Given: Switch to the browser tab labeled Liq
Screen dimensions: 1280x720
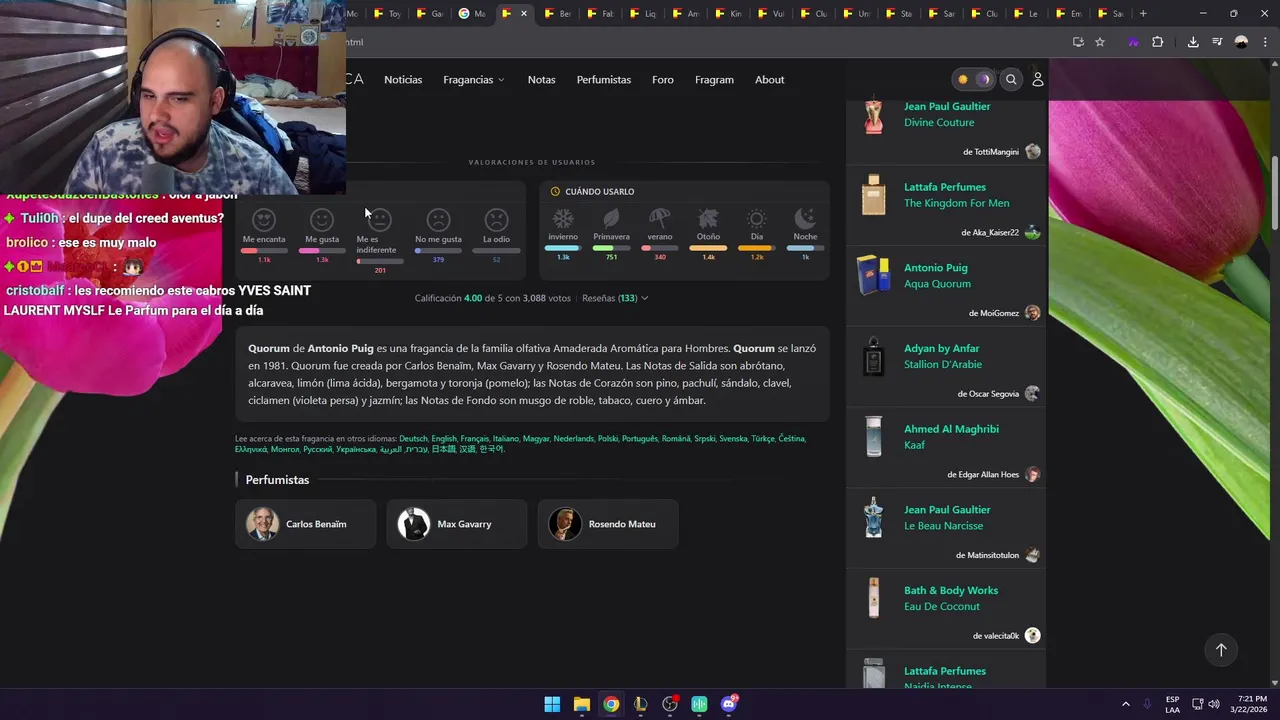Looking at the screenshot, I should [x=644, y=13].
